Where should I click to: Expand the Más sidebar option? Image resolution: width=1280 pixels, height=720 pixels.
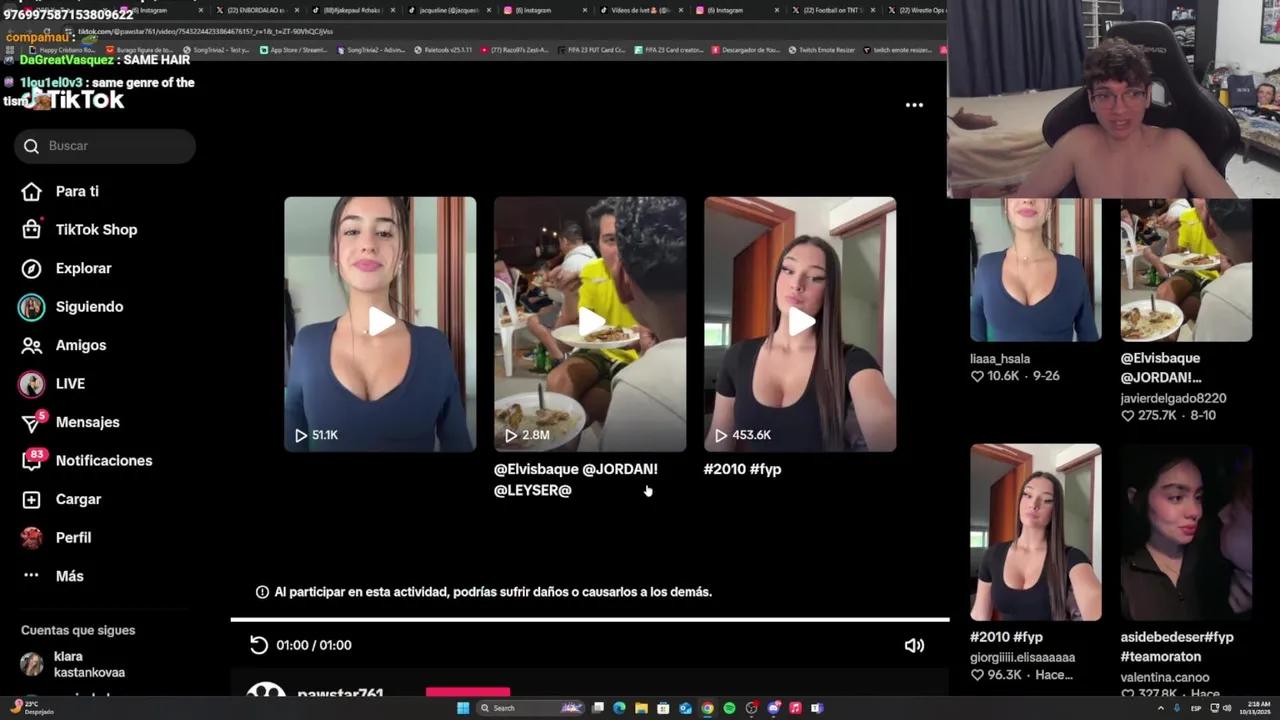click(53, 576)
